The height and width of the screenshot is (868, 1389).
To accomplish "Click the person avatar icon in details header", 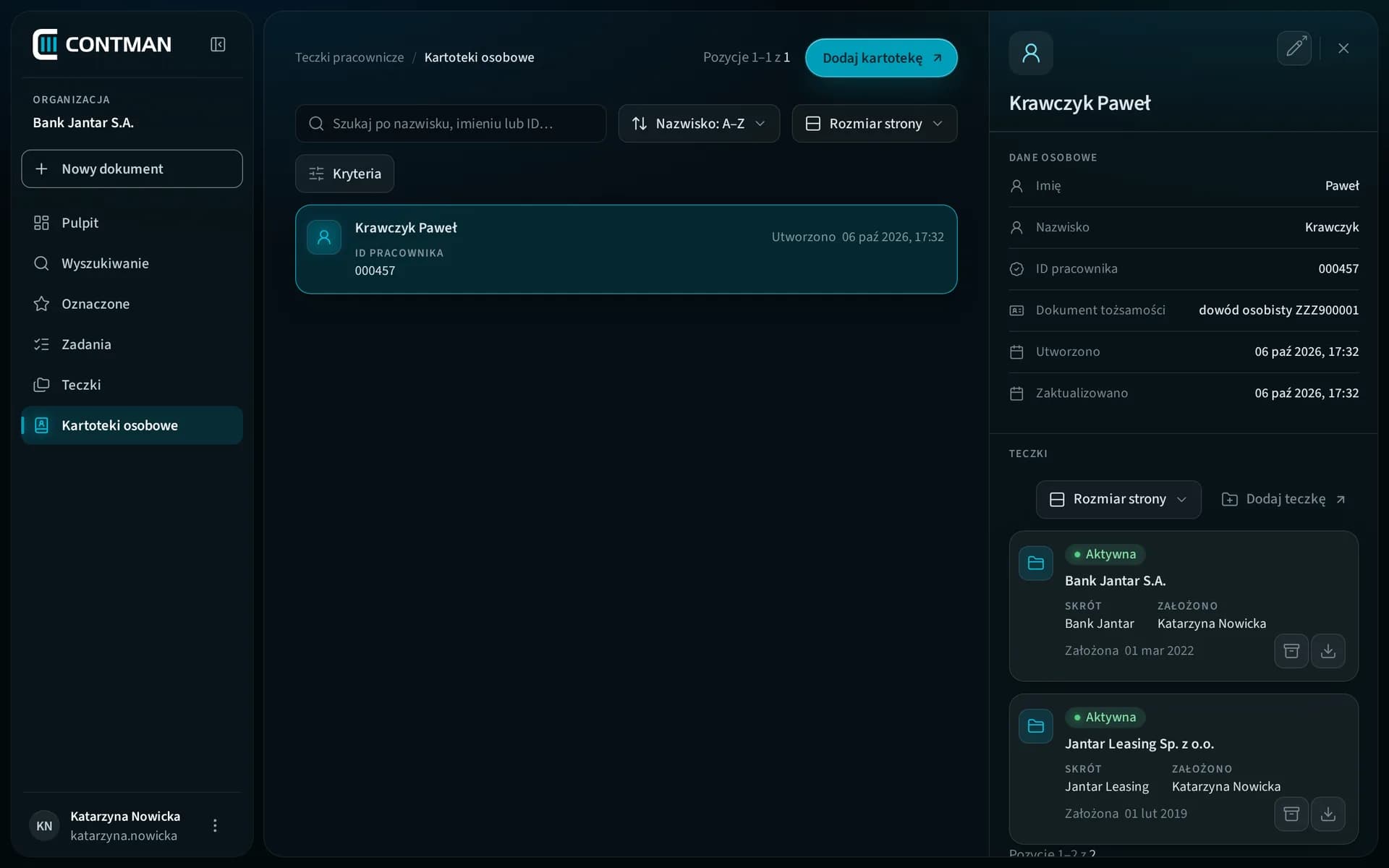I will click(x=1031, y=53).
